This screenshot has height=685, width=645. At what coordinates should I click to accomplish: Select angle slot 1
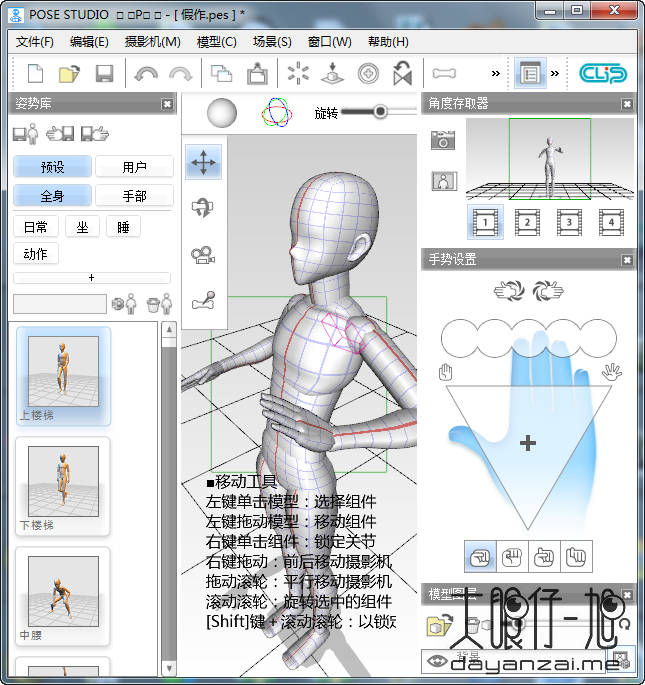click(x=485, y=222)
